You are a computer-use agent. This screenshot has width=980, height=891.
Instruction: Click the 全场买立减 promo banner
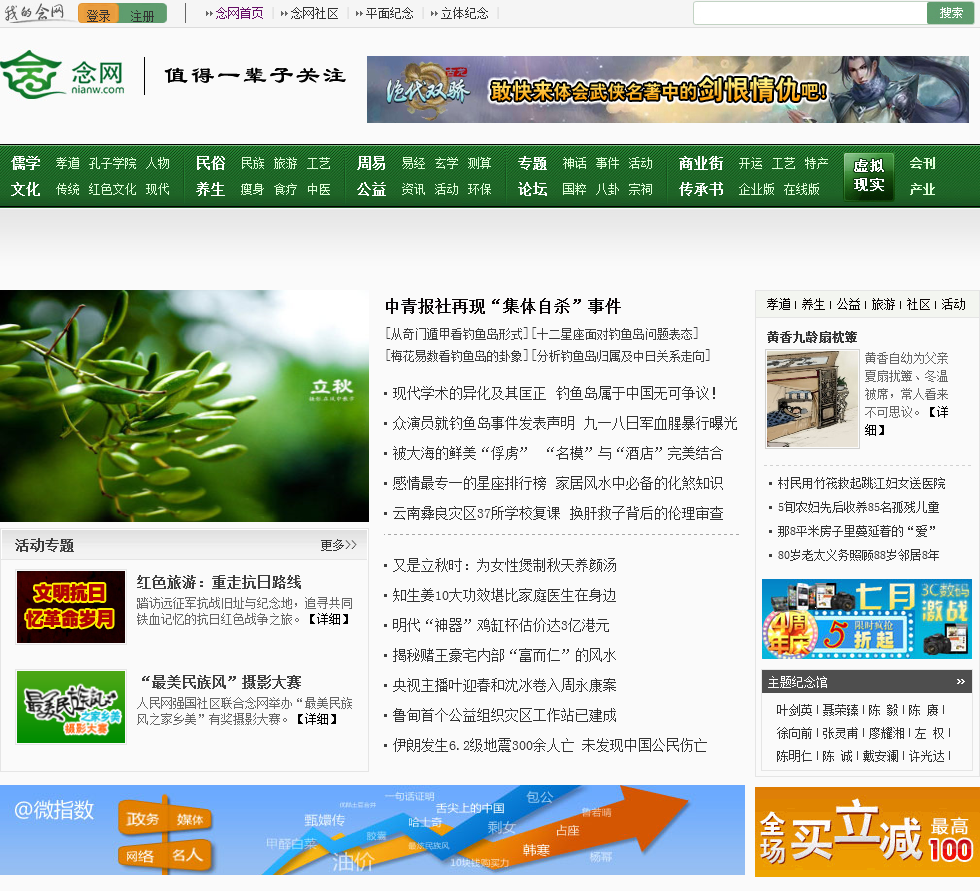868,832
